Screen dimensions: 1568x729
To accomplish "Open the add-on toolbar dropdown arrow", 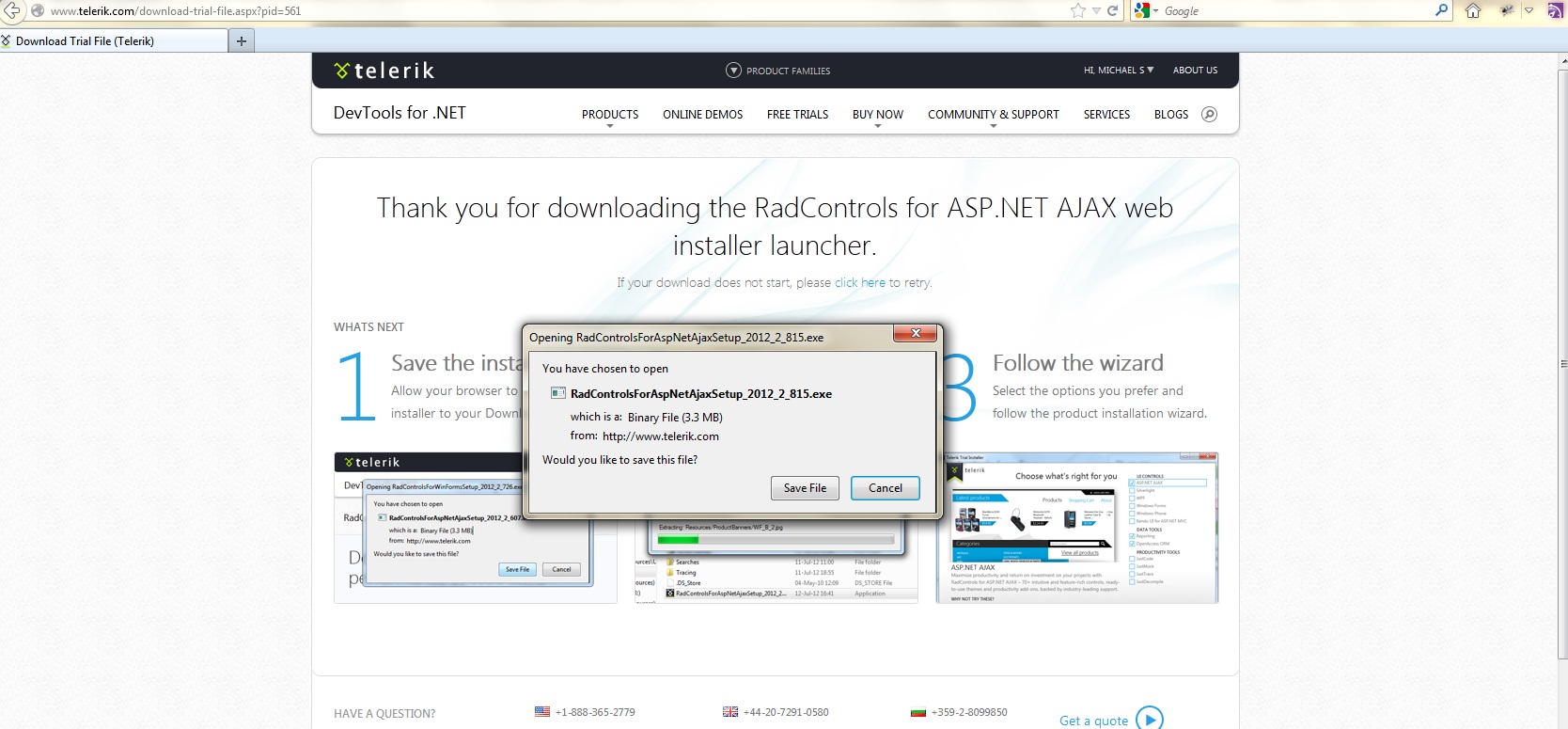I will click(x=1529, y=11).
